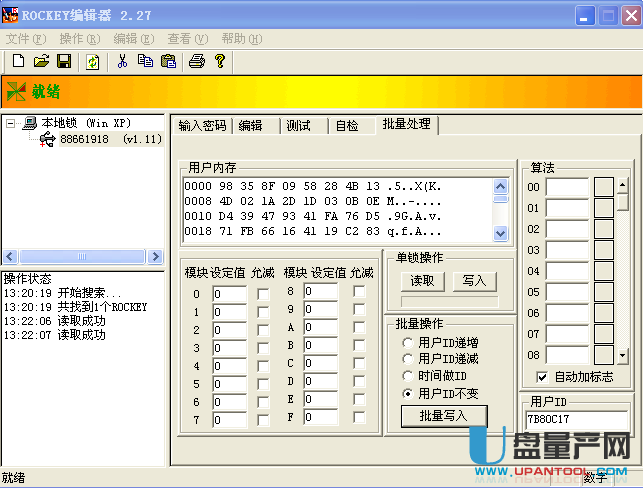Open the 操作(R) menu
This screenshot has width=643, height=488.
point(80,39)
